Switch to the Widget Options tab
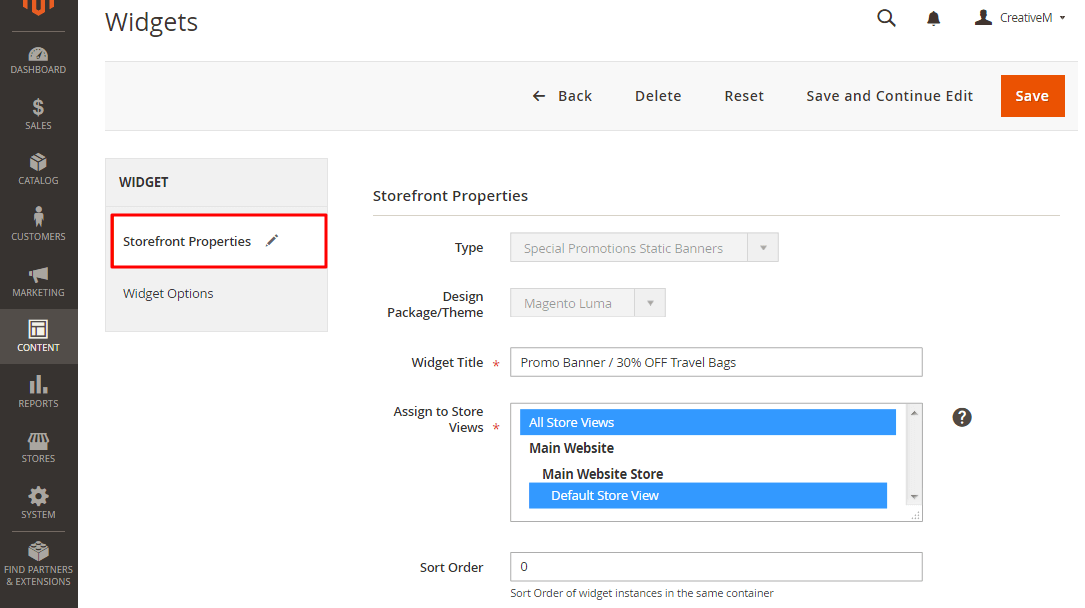 click(168, 294)
